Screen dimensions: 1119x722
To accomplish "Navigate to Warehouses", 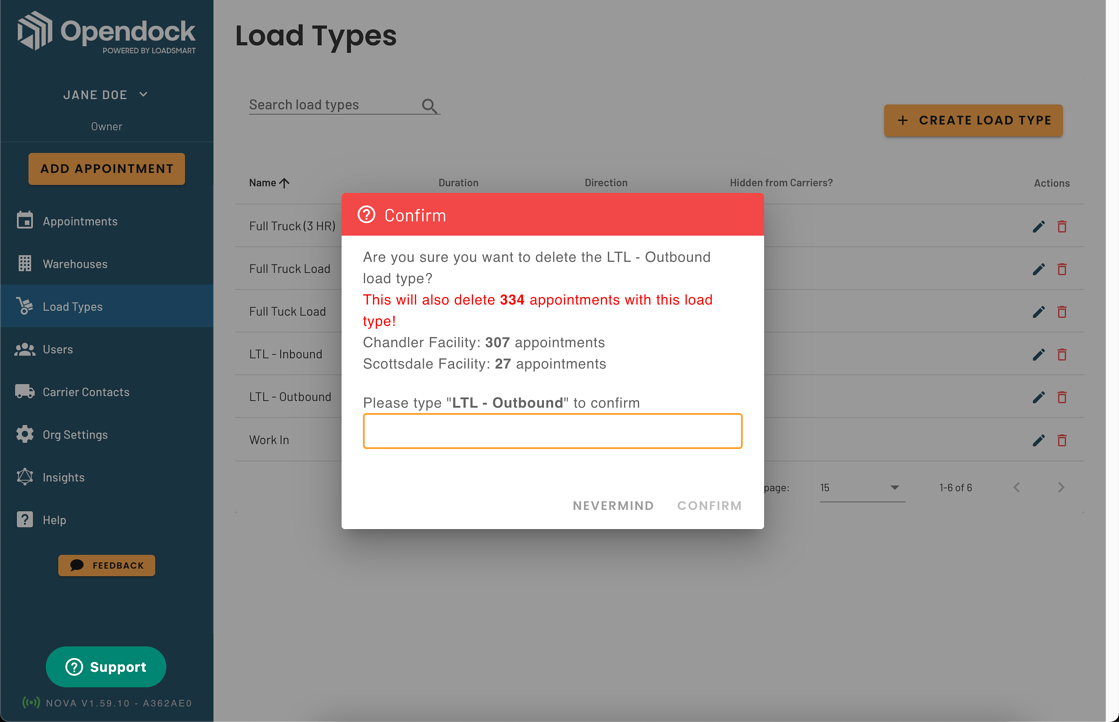I will click(x=75, y=264).
